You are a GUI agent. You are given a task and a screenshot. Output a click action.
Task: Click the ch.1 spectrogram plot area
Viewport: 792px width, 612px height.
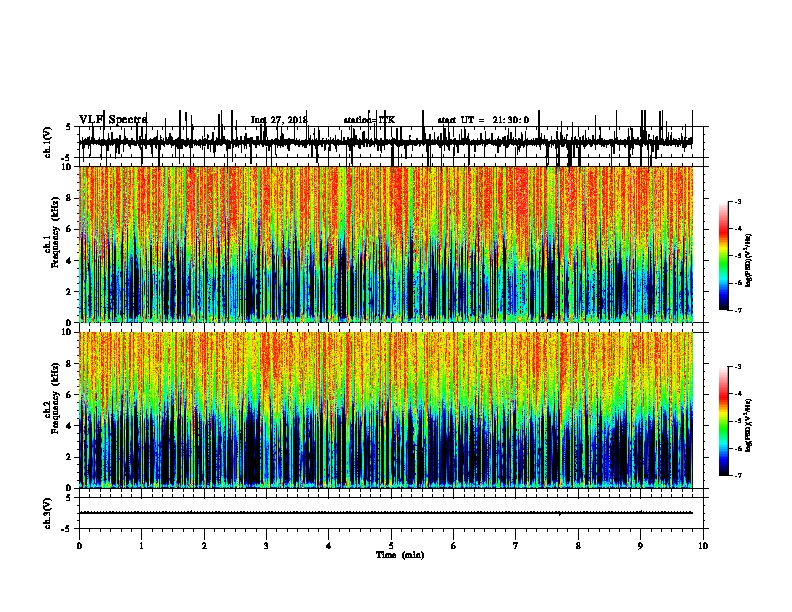[x=385, y=244]
